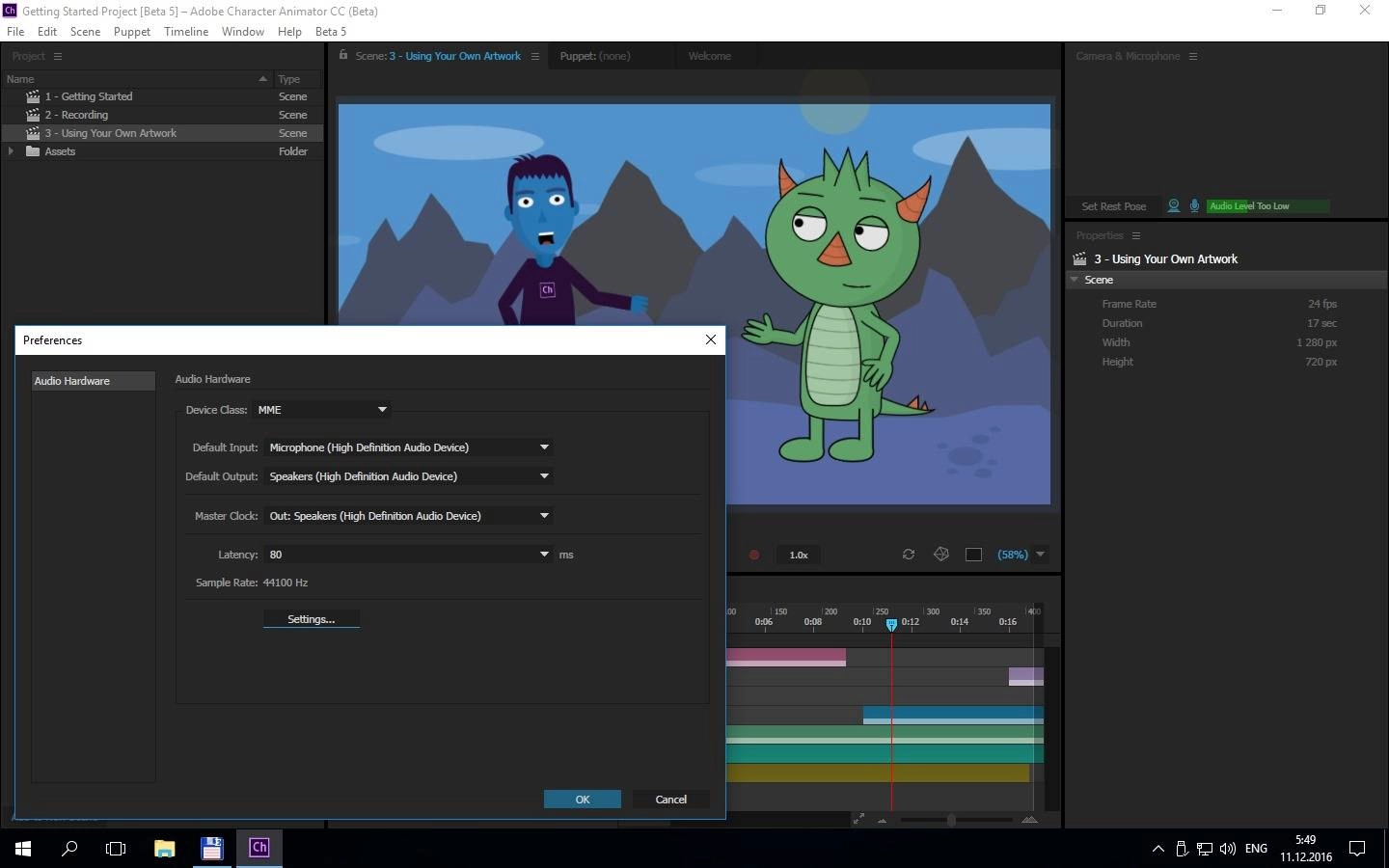Click the blue playhead marker on timeline
This screenshot has width=1389, height=868.
tap(891, 624)
